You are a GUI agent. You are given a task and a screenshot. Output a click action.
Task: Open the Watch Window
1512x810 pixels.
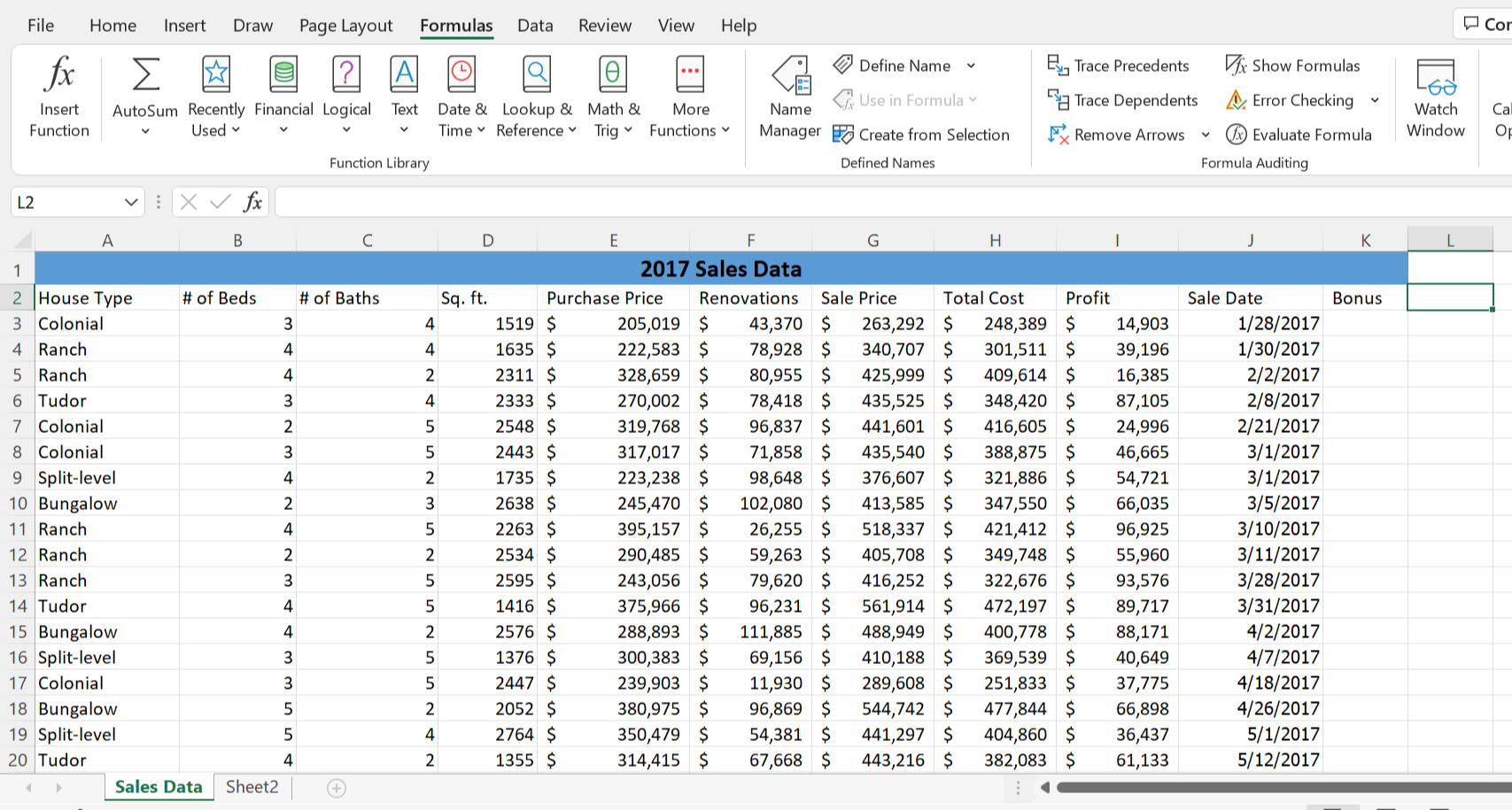(1436, 97)
